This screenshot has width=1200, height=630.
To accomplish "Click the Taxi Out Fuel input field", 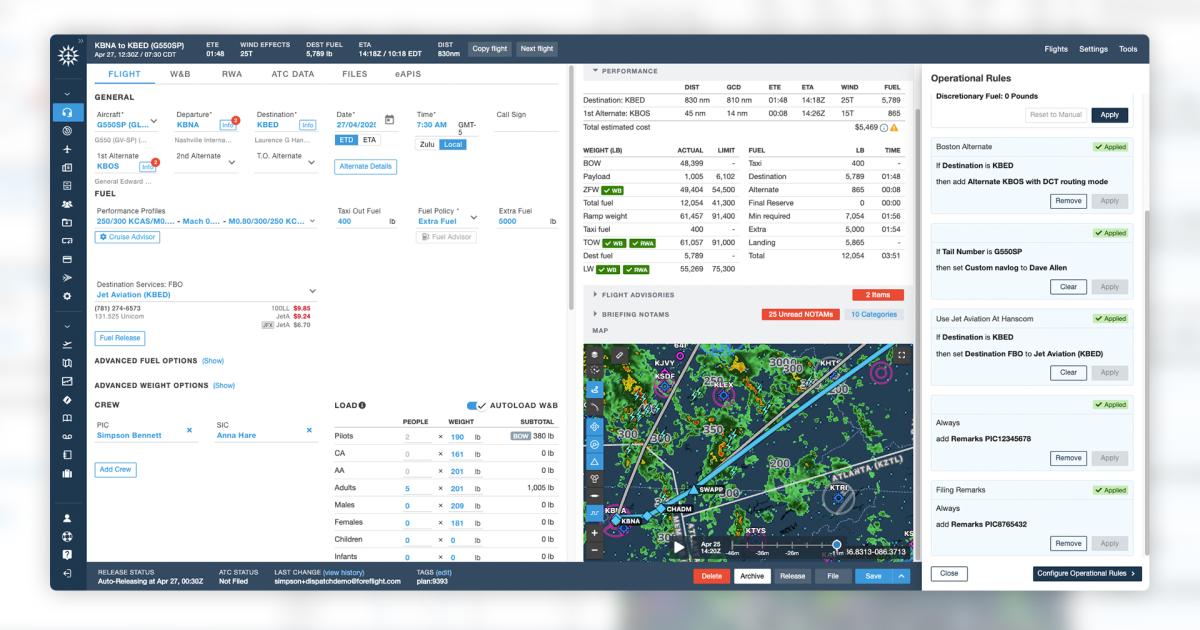I will coord(367,221).
